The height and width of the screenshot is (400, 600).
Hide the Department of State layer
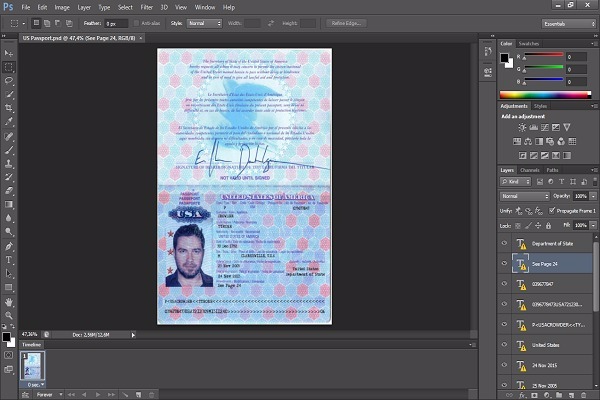pyautogui.click(x=503, y=244)
